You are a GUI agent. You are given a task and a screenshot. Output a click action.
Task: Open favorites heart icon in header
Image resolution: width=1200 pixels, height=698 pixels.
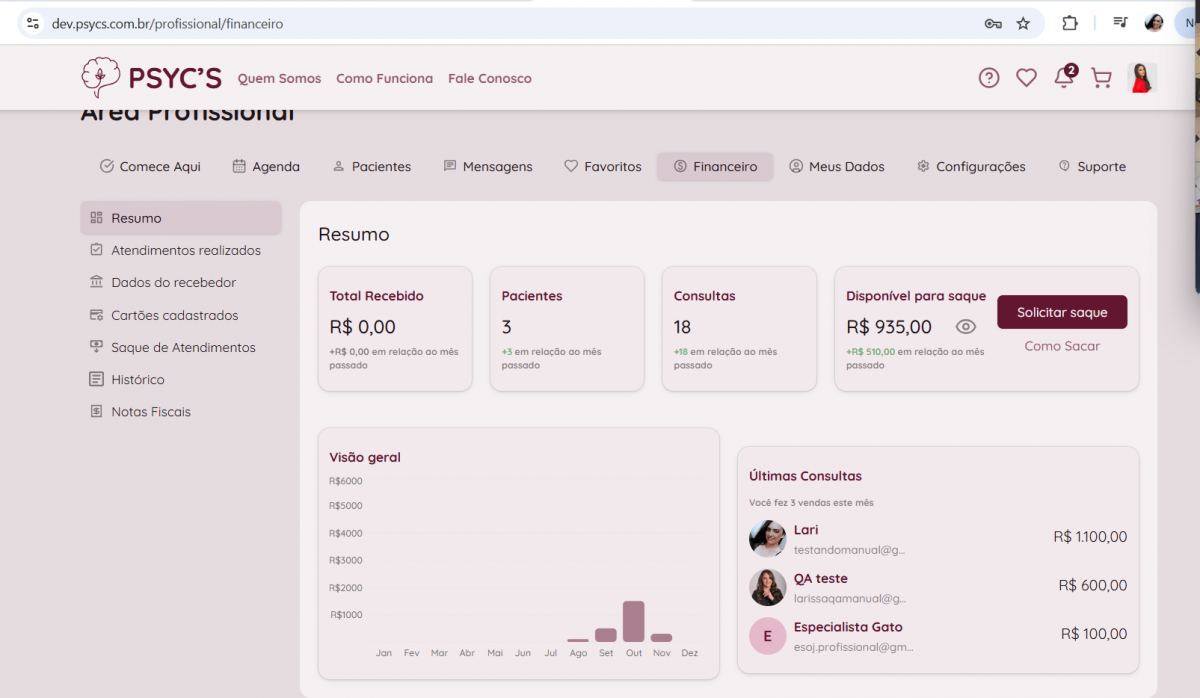(1026, 78)
